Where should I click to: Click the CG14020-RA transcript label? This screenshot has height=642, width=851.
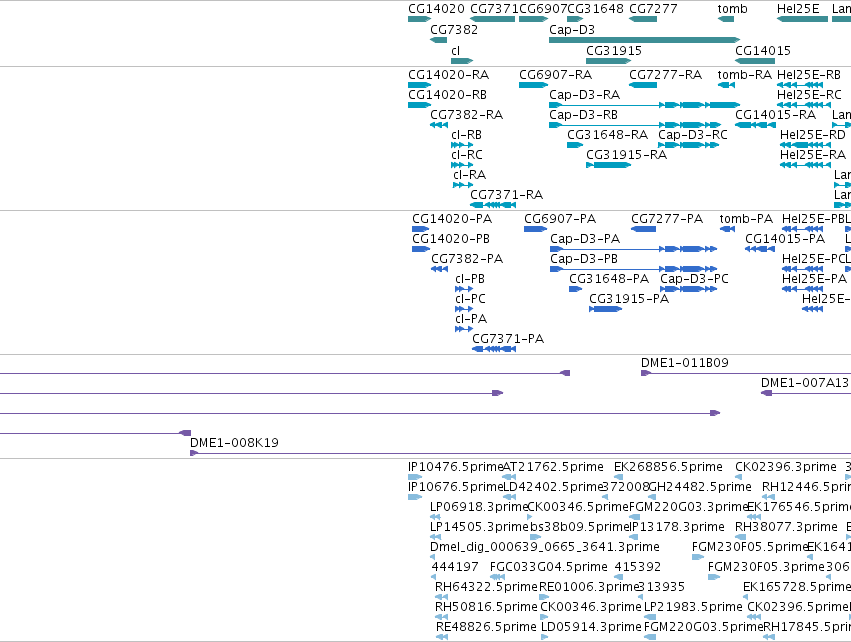(x=448, y=74)
